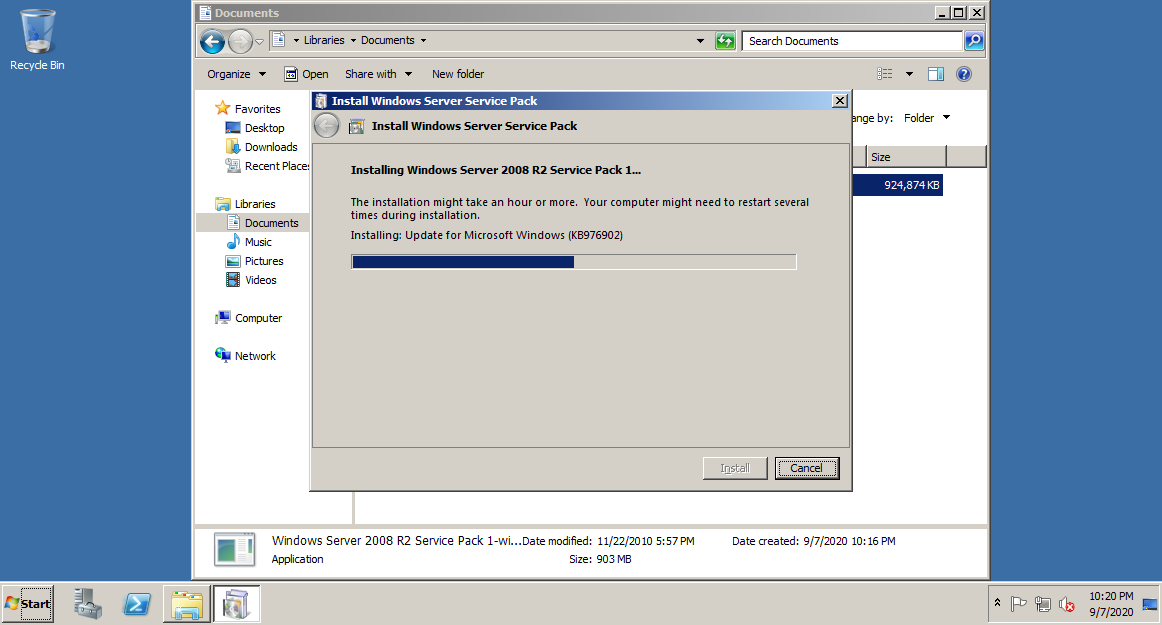Launch Windows PowerShell from taskbar
The height and width of the screenshot is (625, 1162).
(137, 603)
